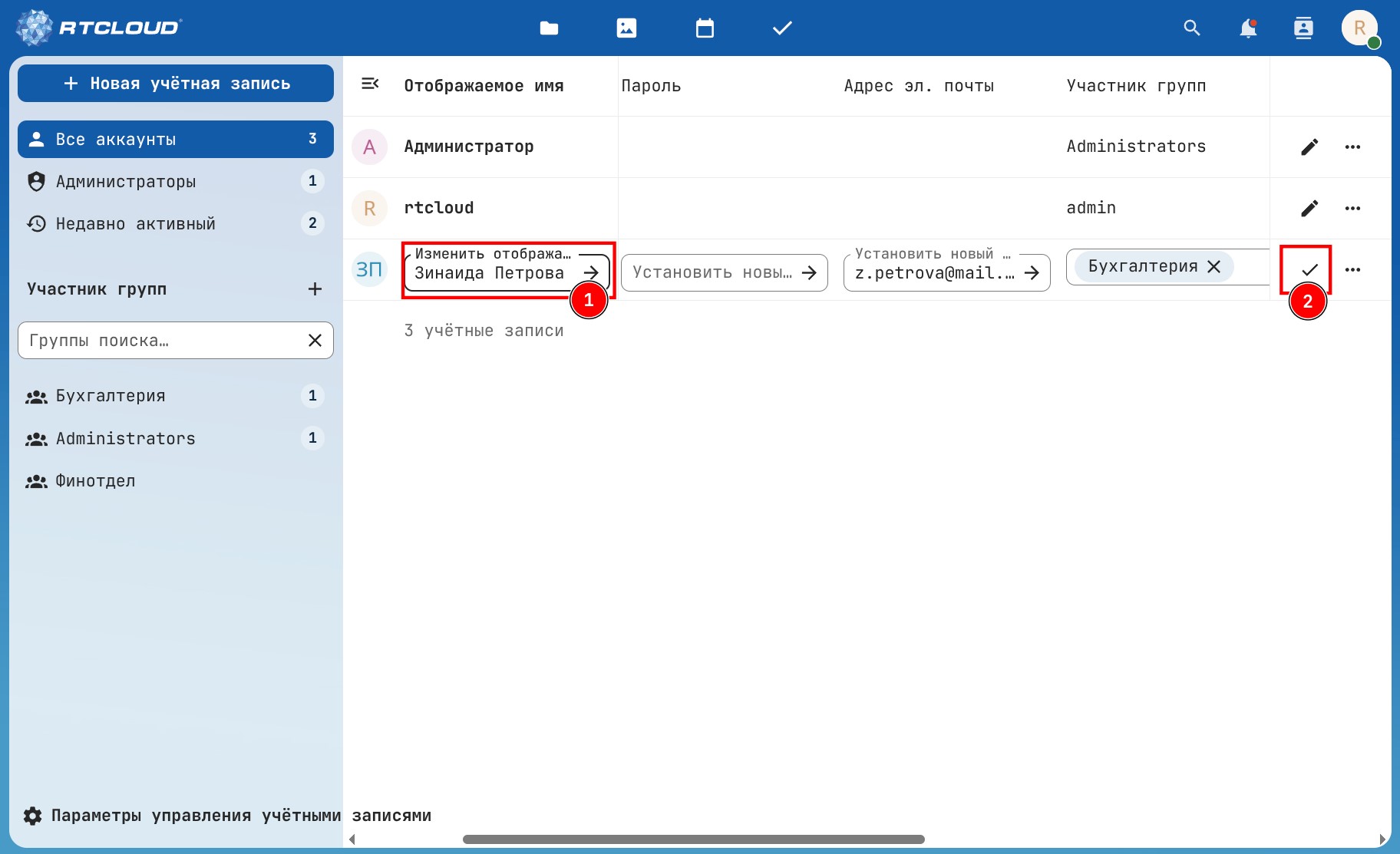Viewport: 1400px width, 854px height.
Task: Open the Tasks checkmark icon in top bar
Action: (781, 28)
